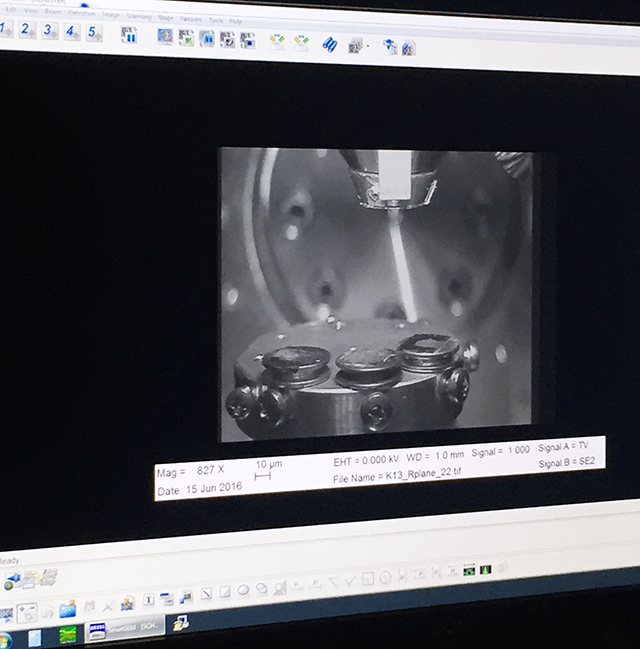This screenshot has width=640, height=649.
Task: Open the Detection menu
Action: coord(82,13)
